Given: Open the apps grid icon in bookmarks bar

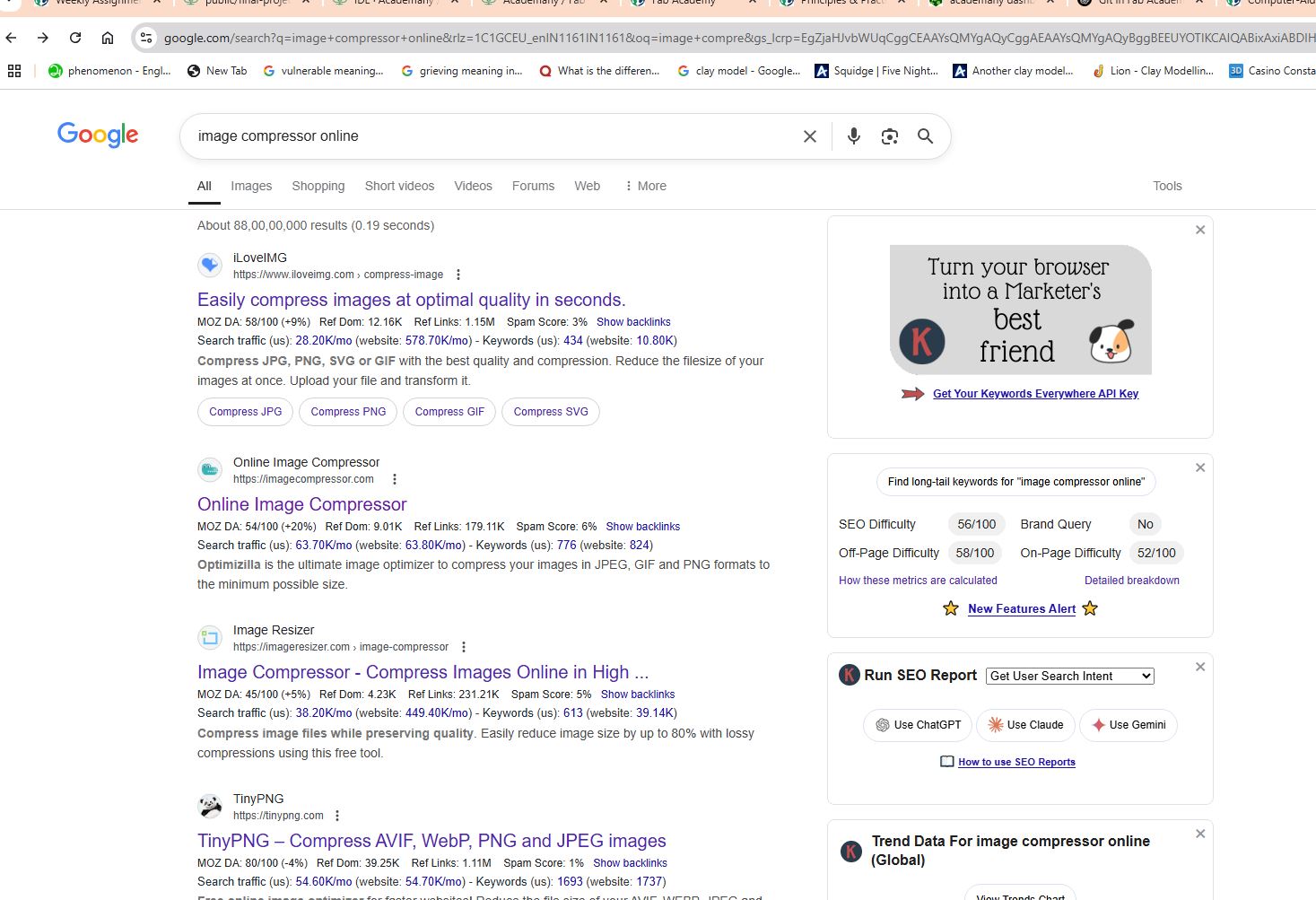Looking at the screenshot, I should tap(14, 71).
